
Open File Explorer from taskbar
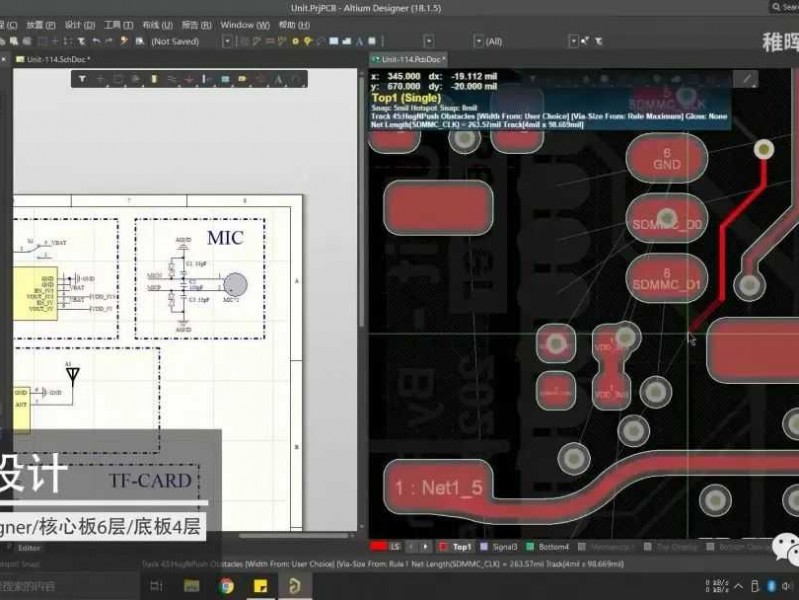click(x=192, y=586)
